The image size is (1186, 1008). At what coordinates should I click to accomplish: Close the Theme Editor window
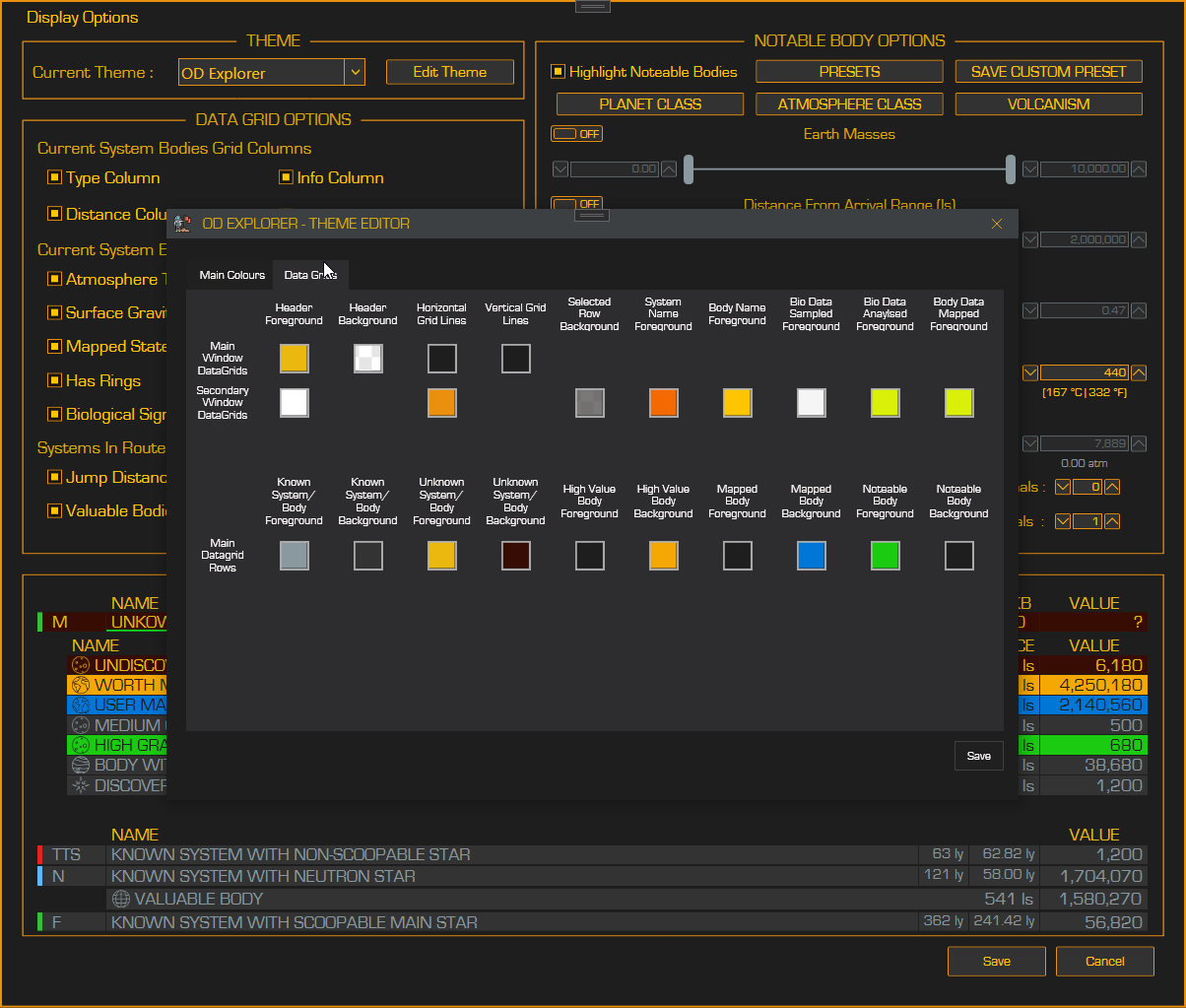tap(997, 224)
